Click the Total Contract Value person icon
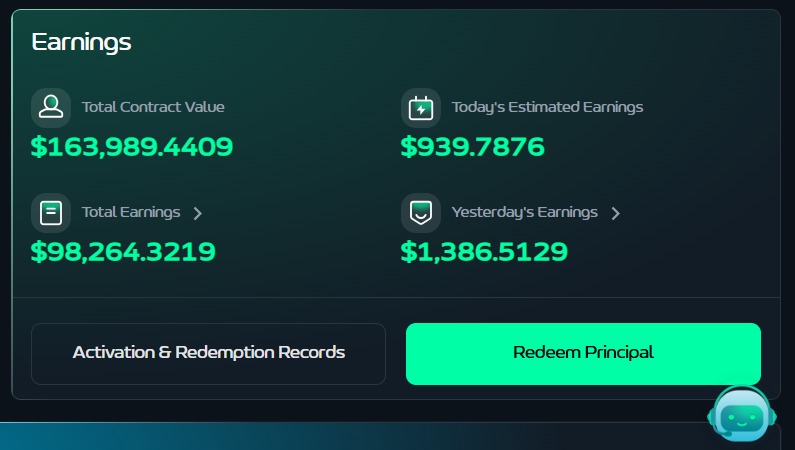The image size is (795, 450). (x=51, y=107)
